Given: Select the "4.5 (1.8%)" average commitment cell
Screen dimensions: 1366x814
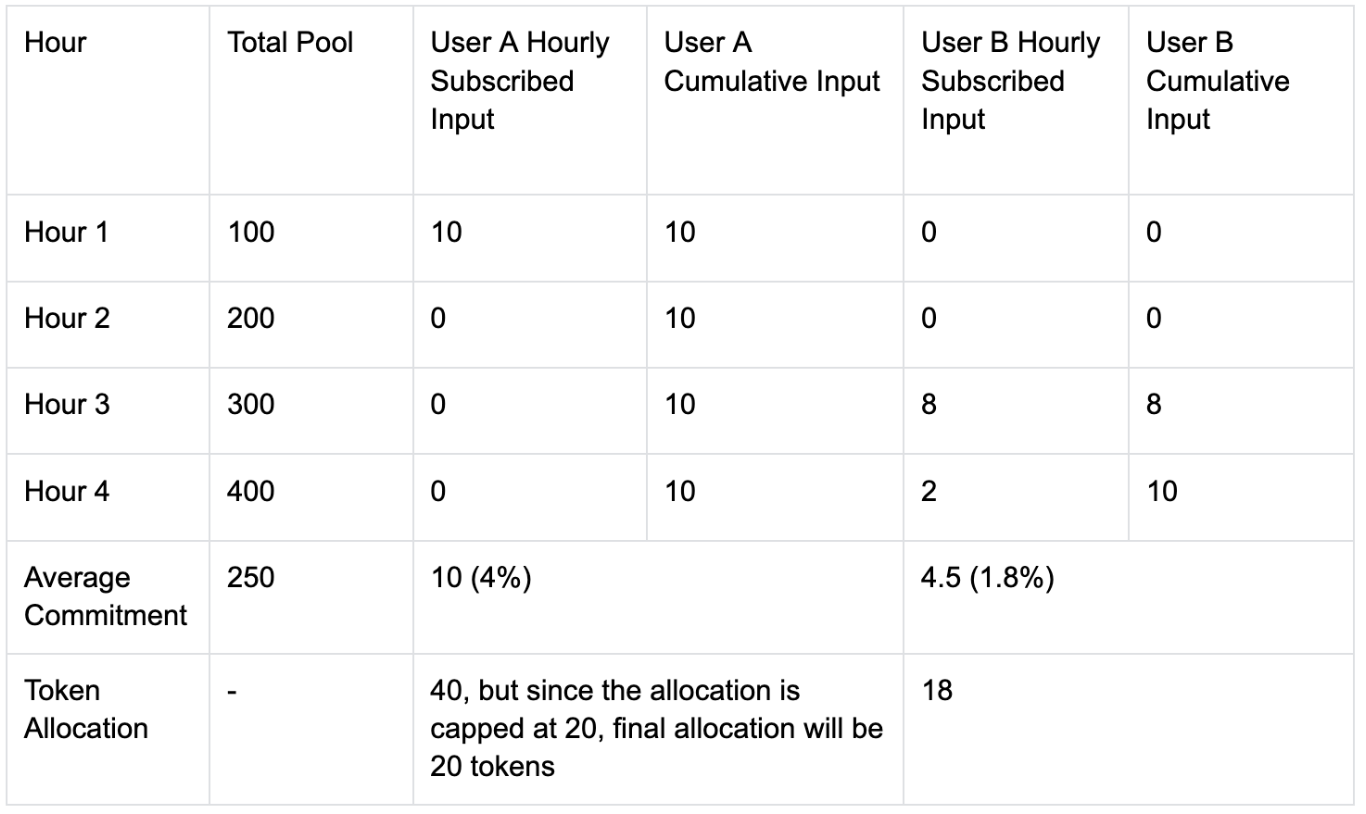Looking at the screenshot, I should pos(988,579).
